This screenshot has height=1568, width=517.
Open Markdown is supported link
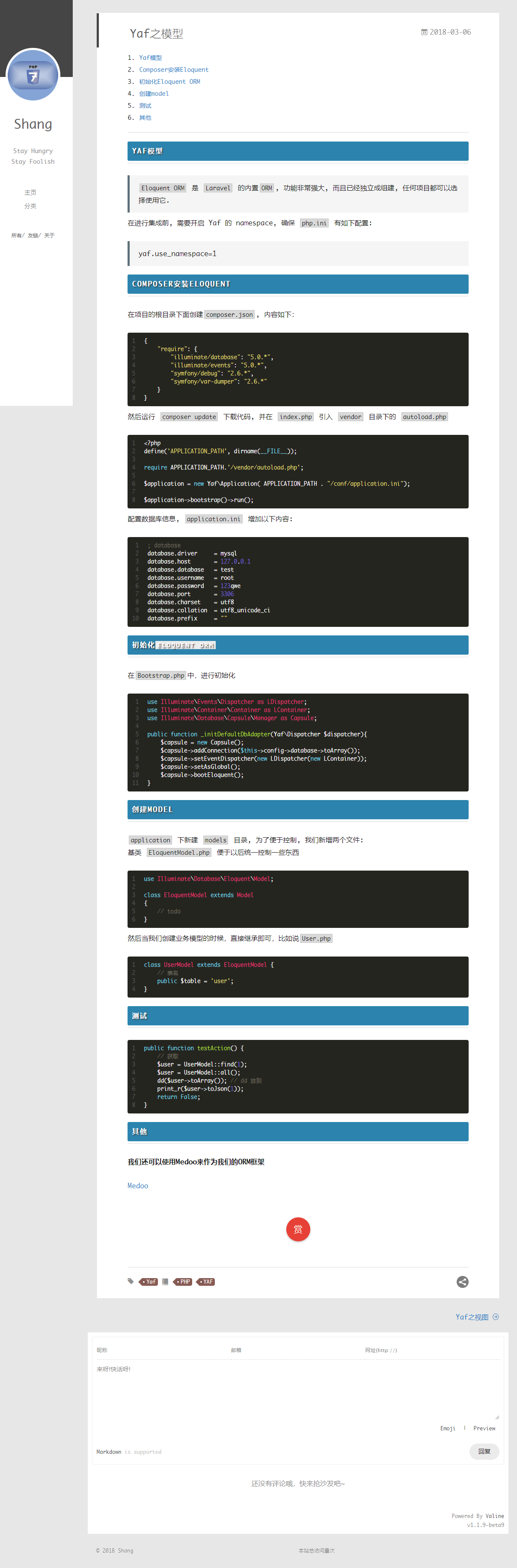point(109,1452)
